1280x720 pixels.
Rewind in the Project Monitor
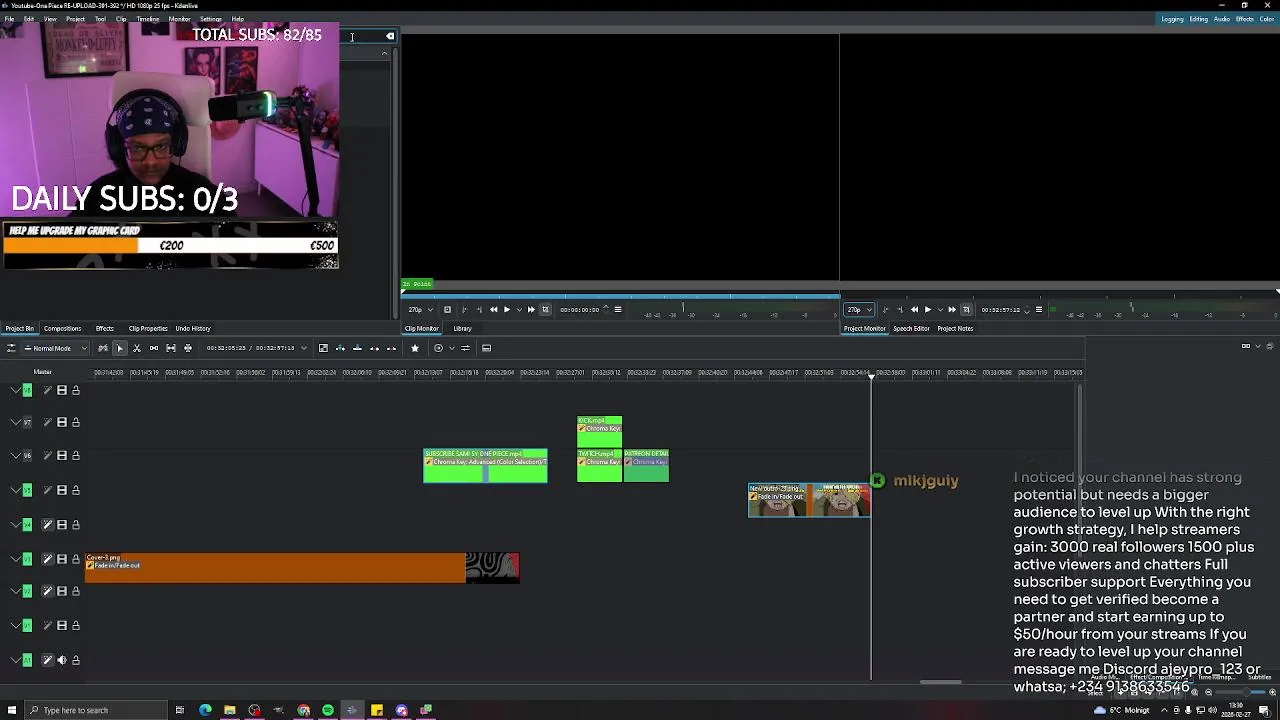pyautogui.click(x=914, y=310)
